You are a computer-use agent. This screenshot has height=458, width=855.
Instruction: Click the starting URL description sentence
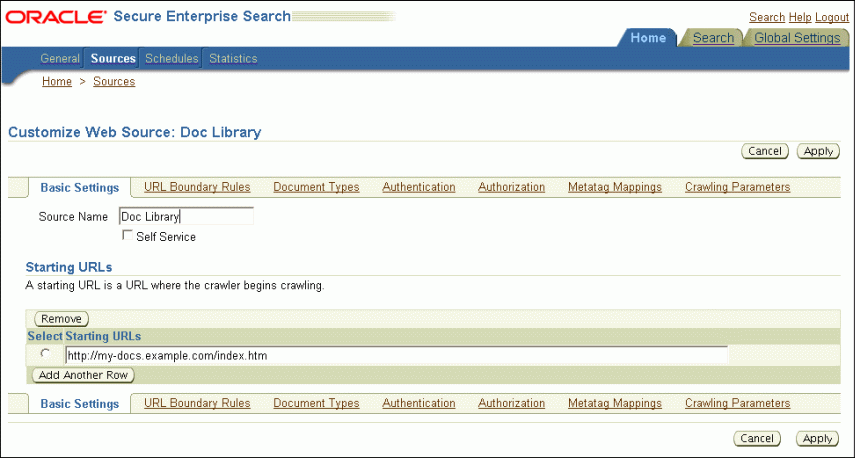pyautogui.click(x=175, y=285)
